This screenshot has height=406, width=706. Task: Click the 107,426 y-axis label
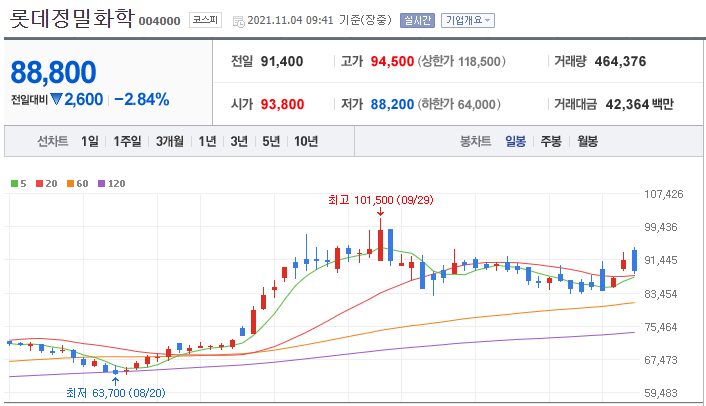click(664, 194)
